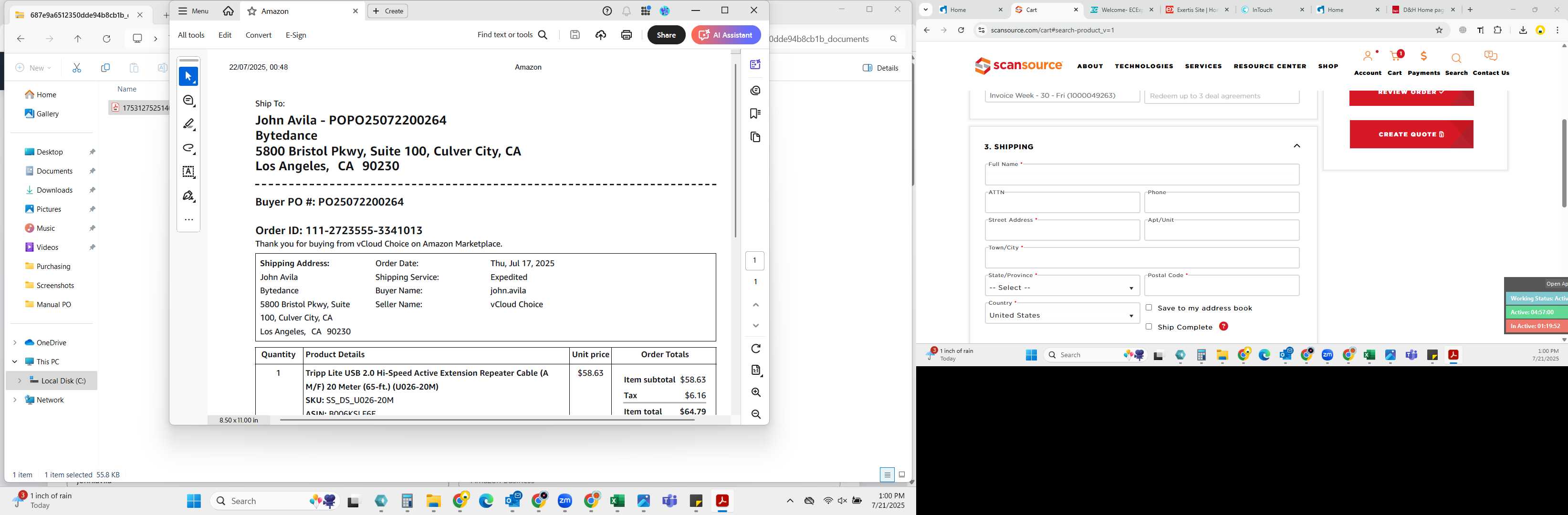
Task: Open the Acrobat page display settings icon
Action: click(755, 371)
